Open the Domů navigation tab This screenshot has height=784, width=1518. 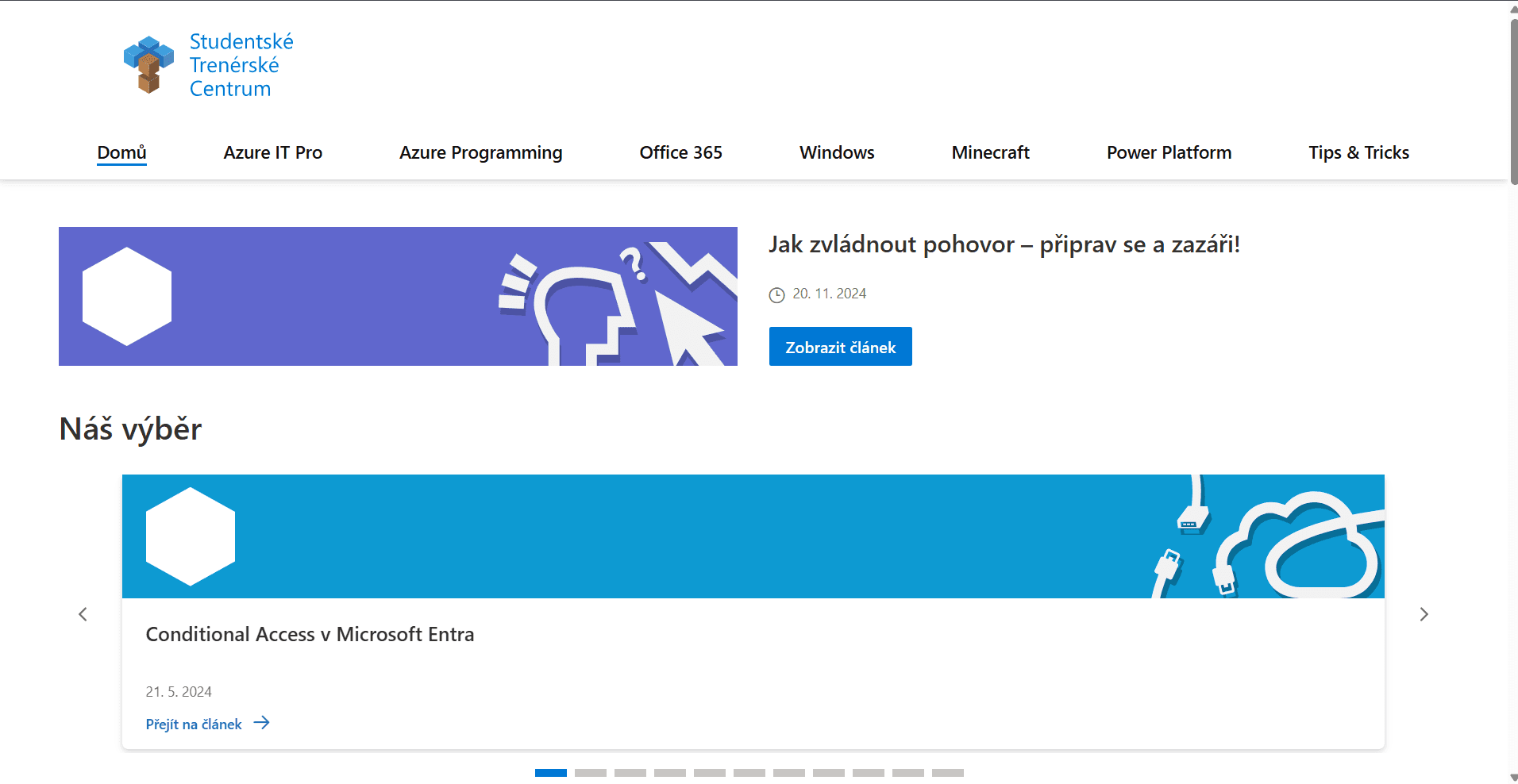pos(121,152)
